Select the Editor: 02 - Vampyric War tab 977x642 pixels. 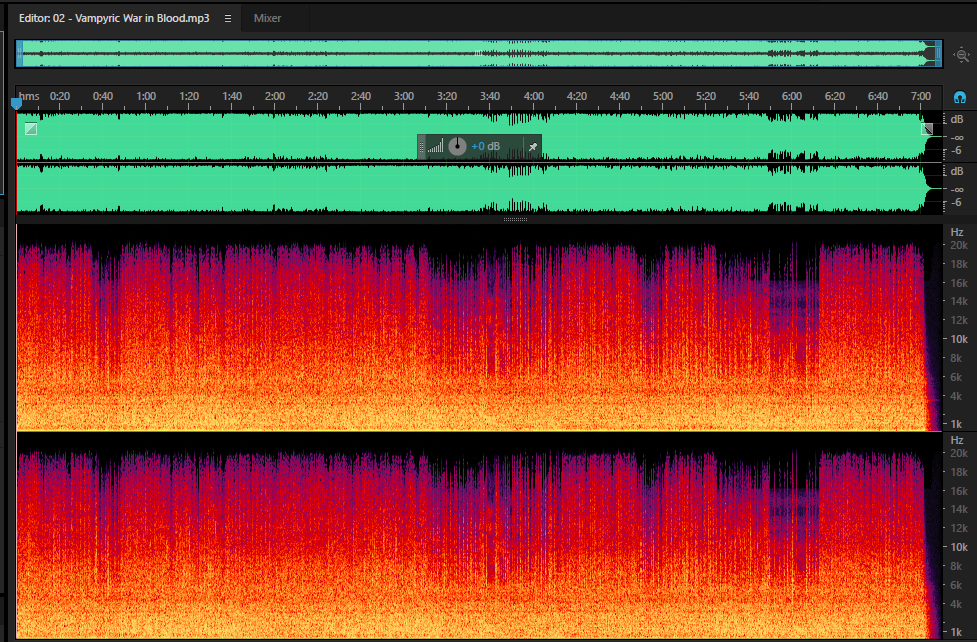pyautogui.click(x=114, y=18)
